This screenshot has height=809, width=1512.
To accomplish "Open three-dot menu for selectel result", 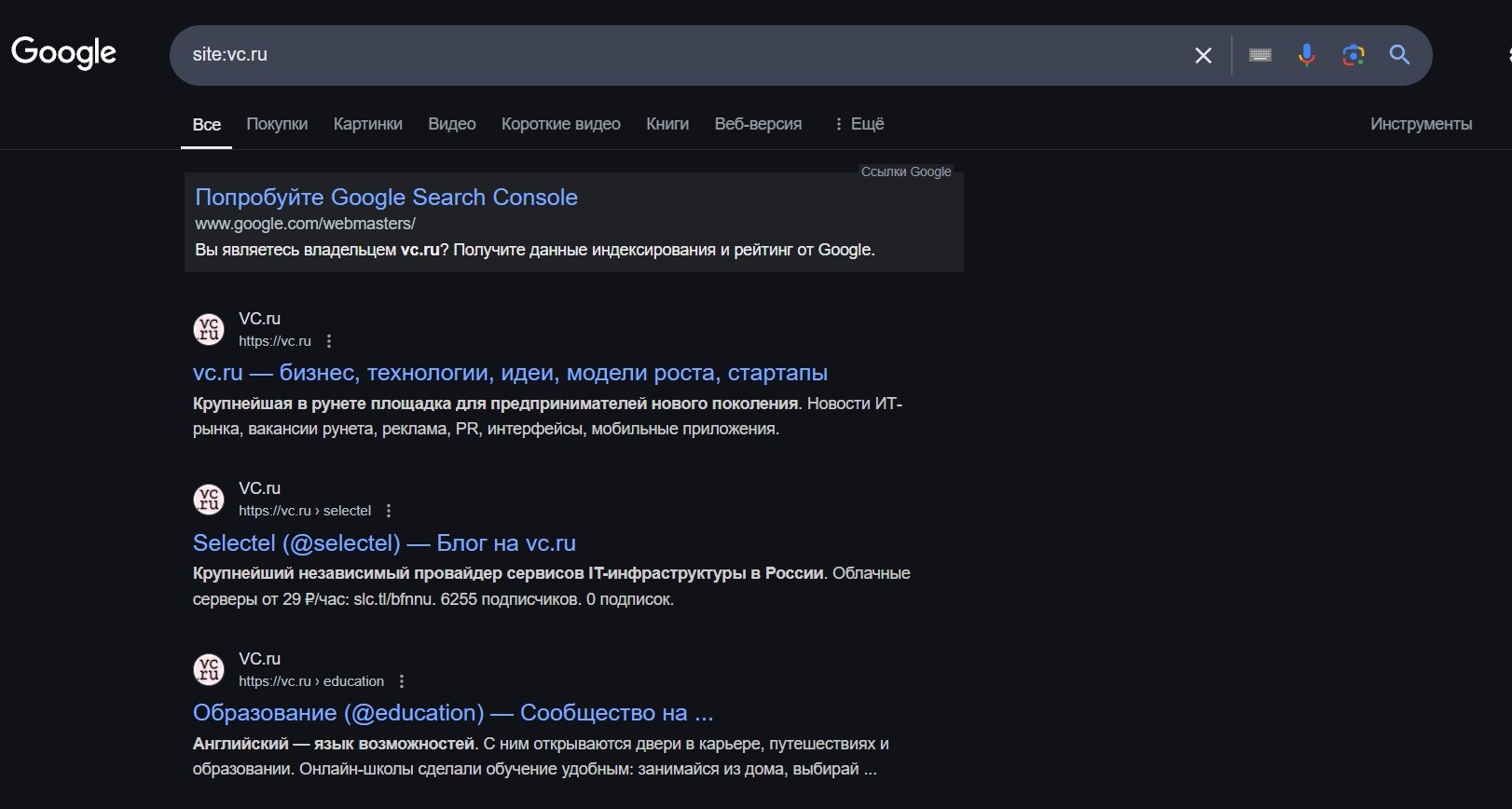I will pyautogui.click(x=389, y=511).
